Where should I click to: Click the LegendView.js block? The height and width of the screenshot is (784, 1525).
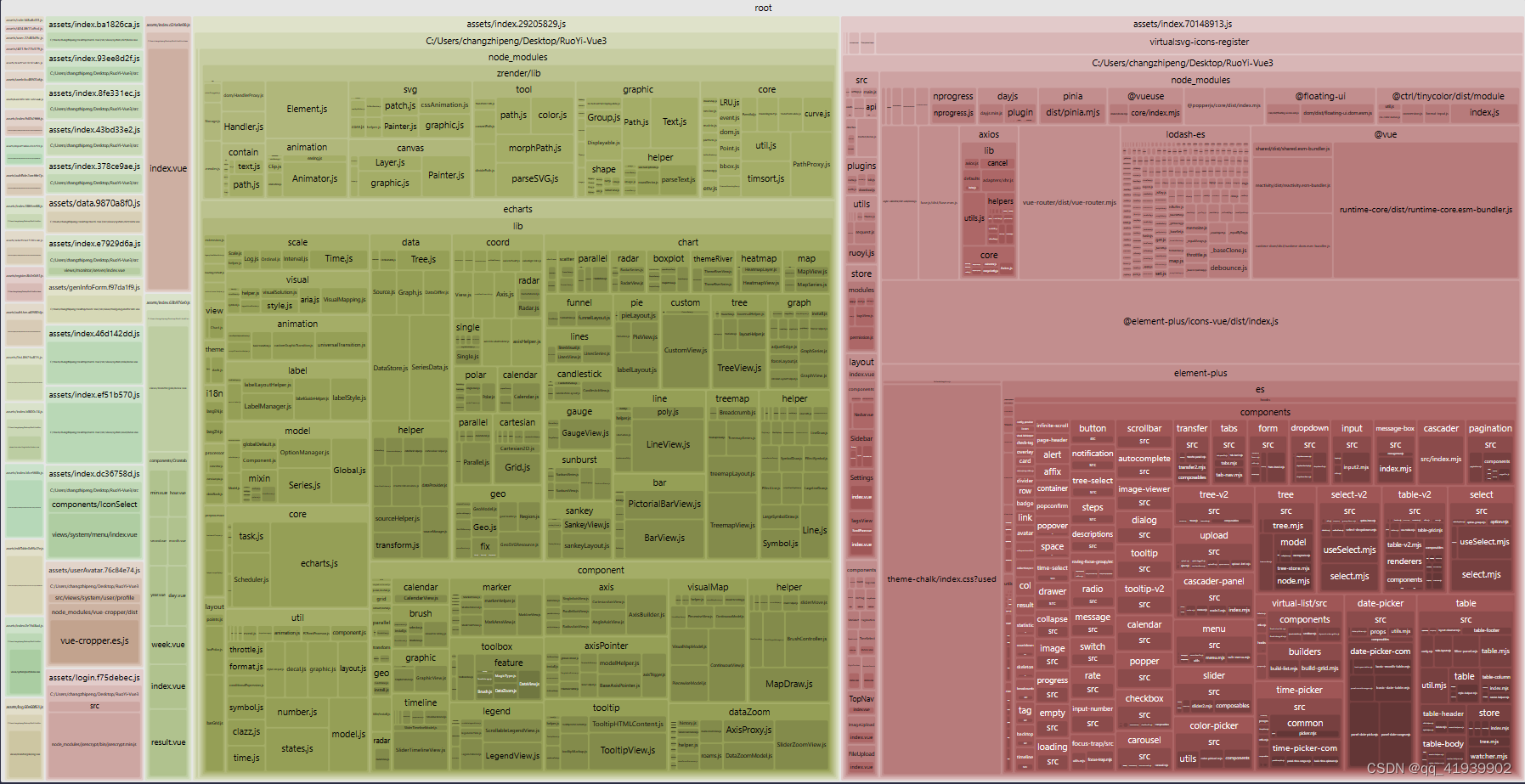tap(512, 756)
